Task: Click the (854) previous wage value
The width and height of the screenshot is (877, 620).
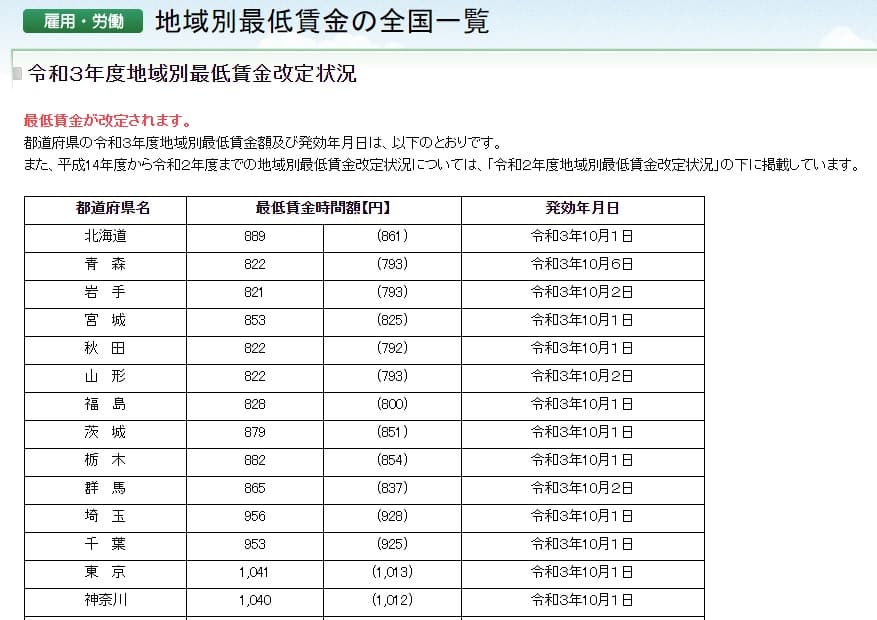Action: 392,460
